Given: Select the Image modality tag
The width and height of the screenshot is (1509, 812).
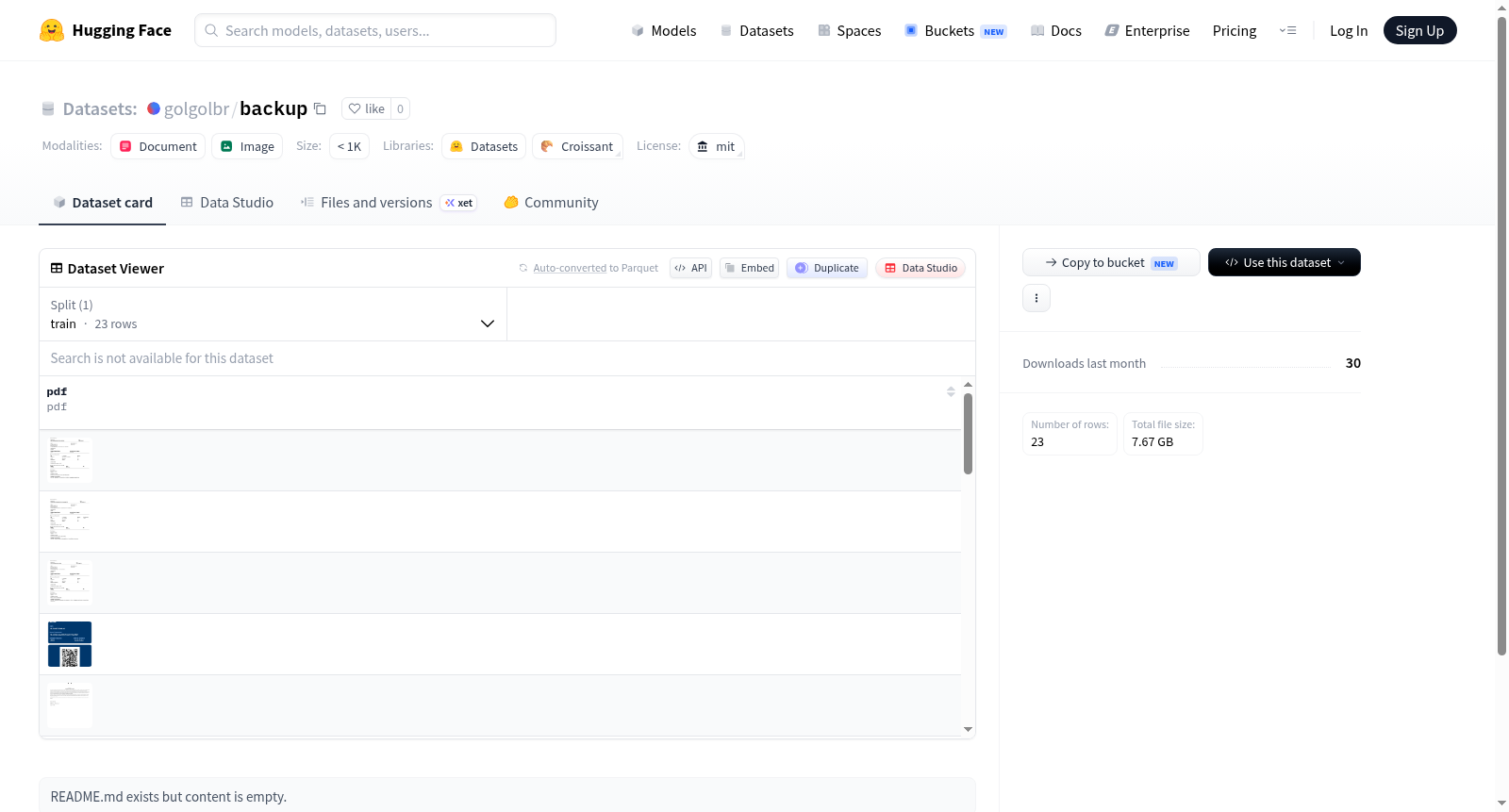Looking at the screenshot, I should pyautogui.click(x=247, y=146).
